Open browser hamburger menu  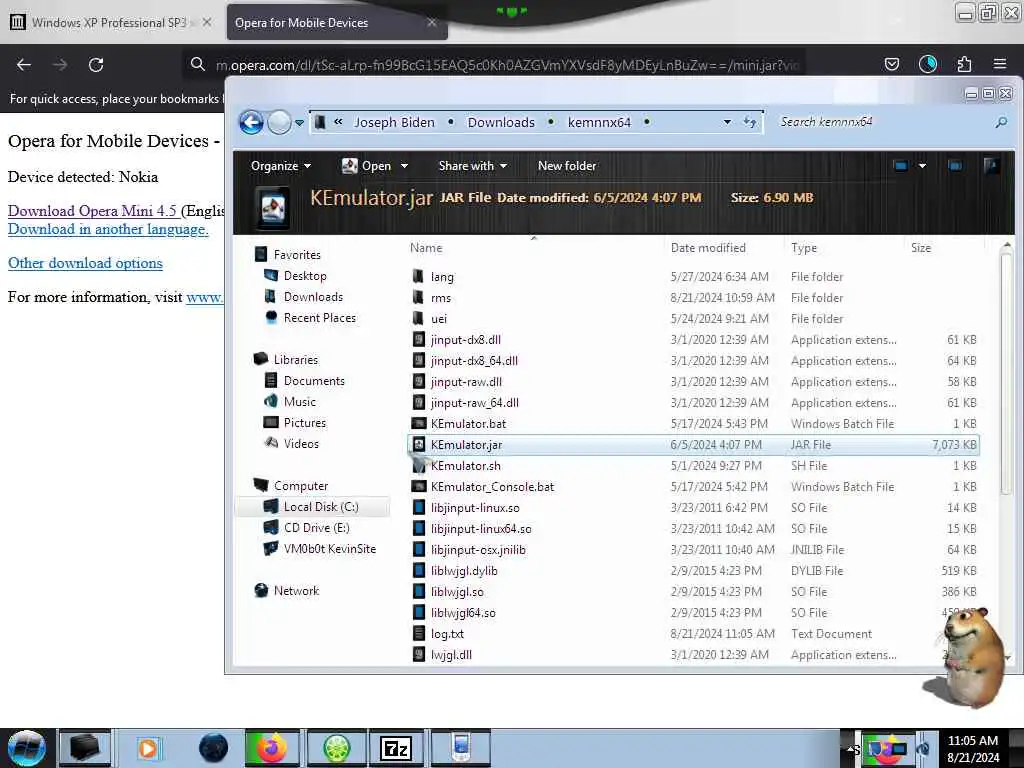[x=1000, y=64]
